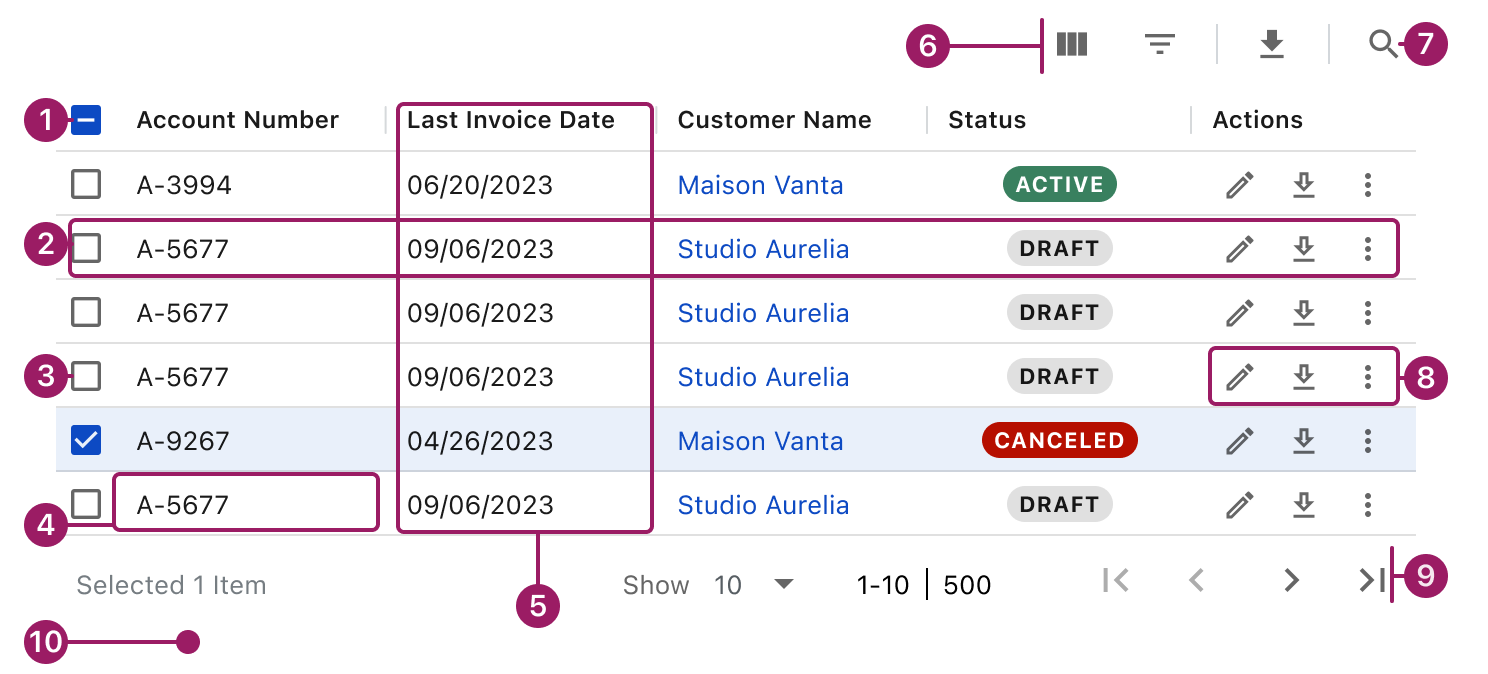Expand the Show 10 rows-per-page dropdown
Viewport: 1488px width, 674px height.
[784, 584]
